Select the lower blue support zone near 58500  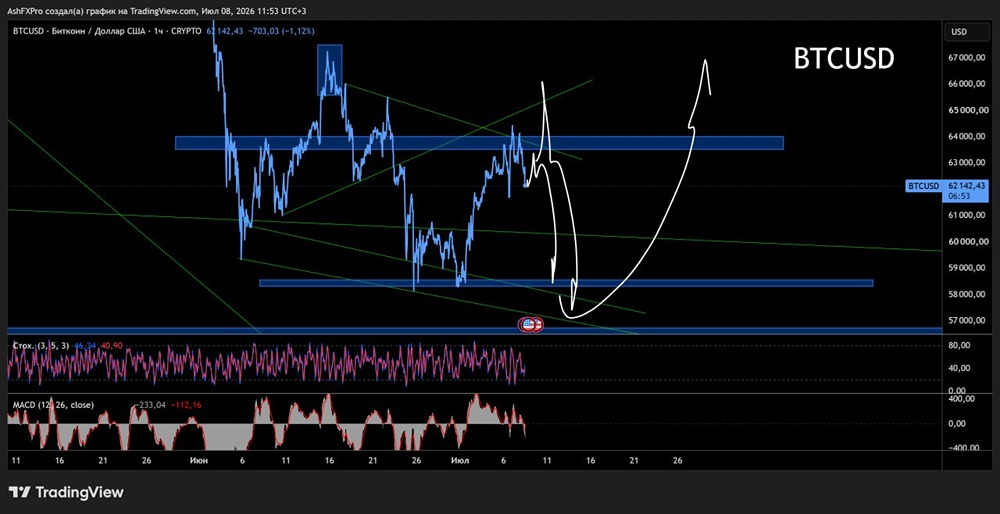pos(566,283)
